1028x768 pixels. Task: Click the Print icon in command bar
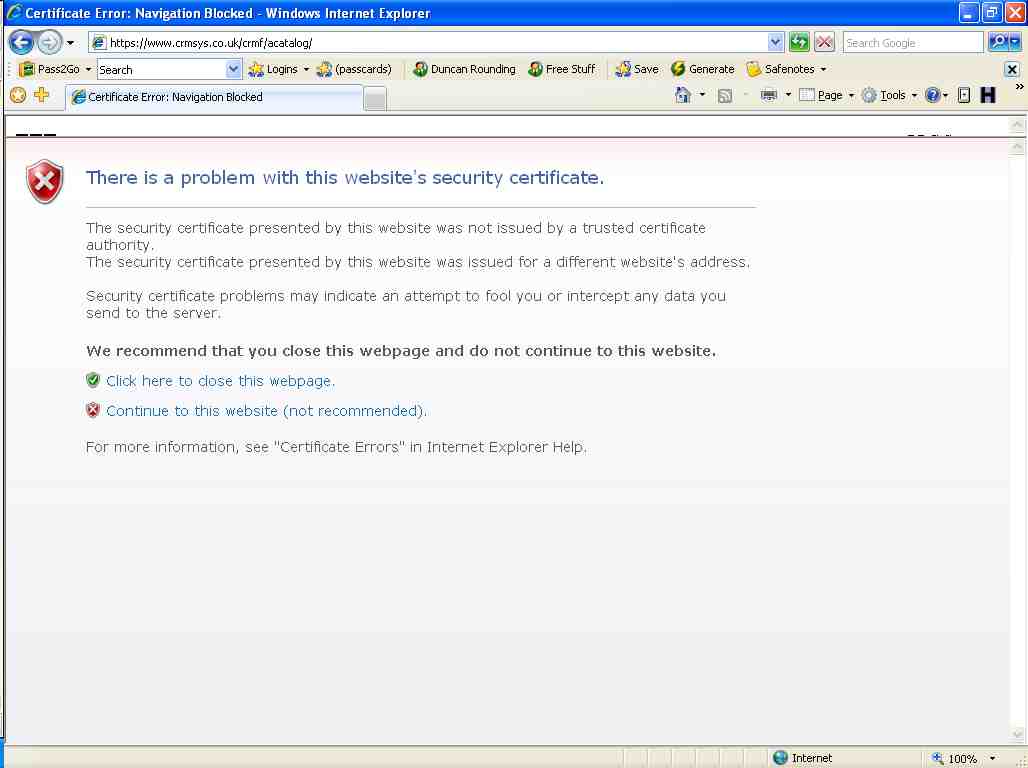point(769,95)
